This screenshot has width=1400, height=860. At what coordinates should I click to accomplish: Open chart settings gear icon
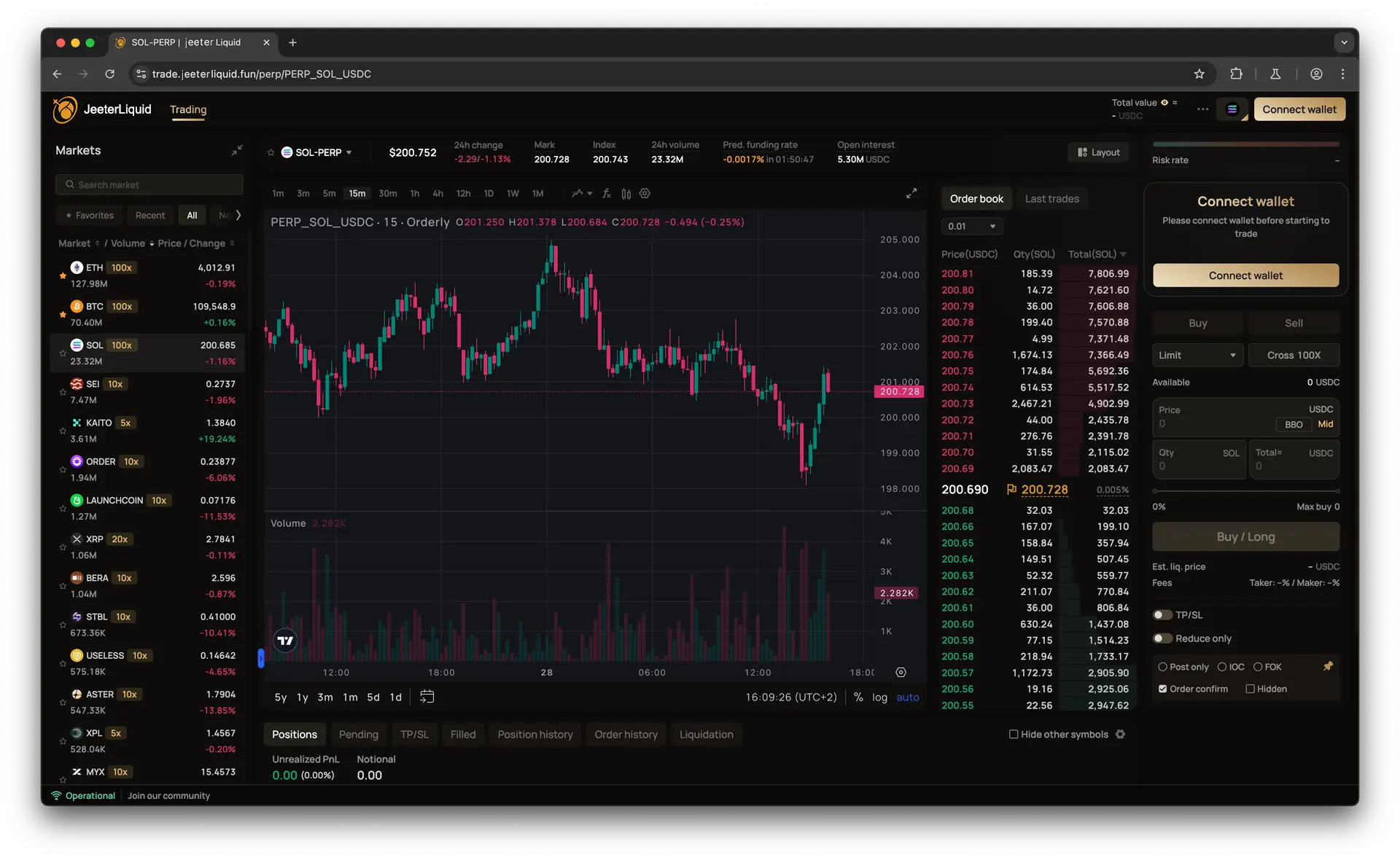(x=645, y=194)
